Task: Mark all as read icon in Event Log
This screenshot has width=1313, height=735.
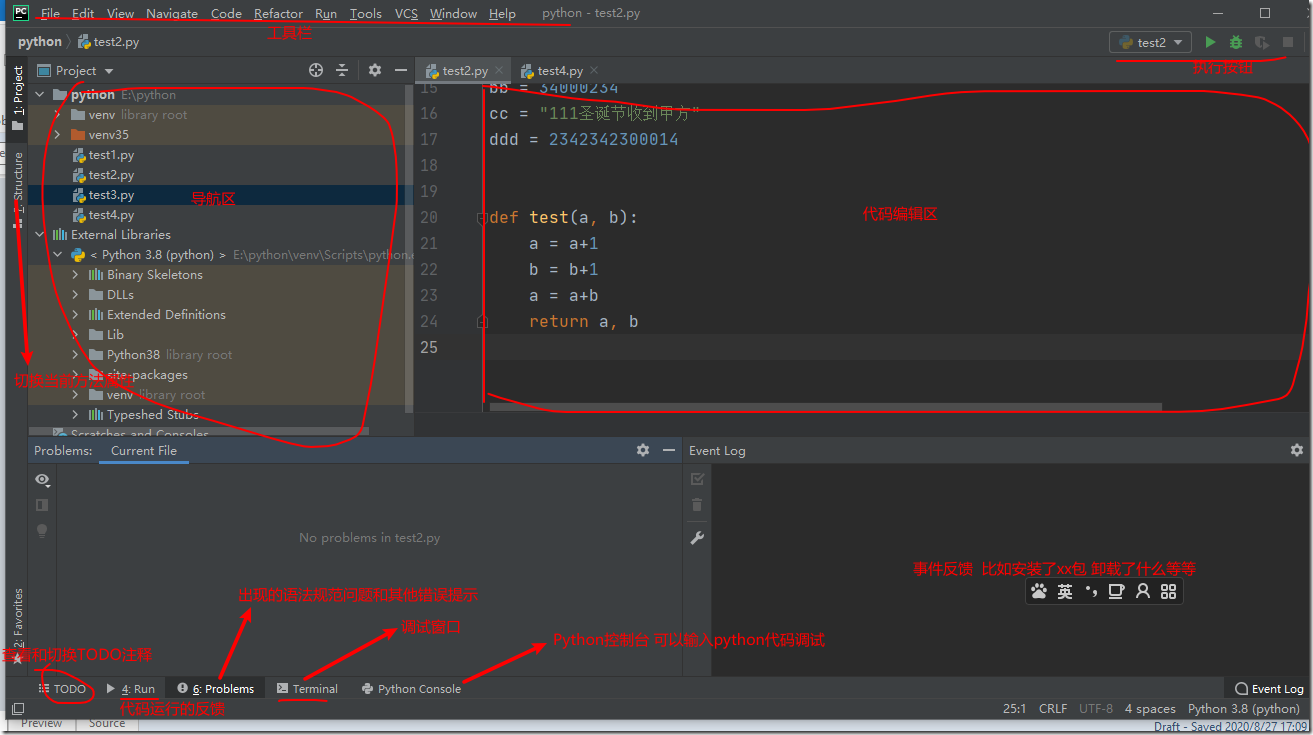Action: coord(698,480)
